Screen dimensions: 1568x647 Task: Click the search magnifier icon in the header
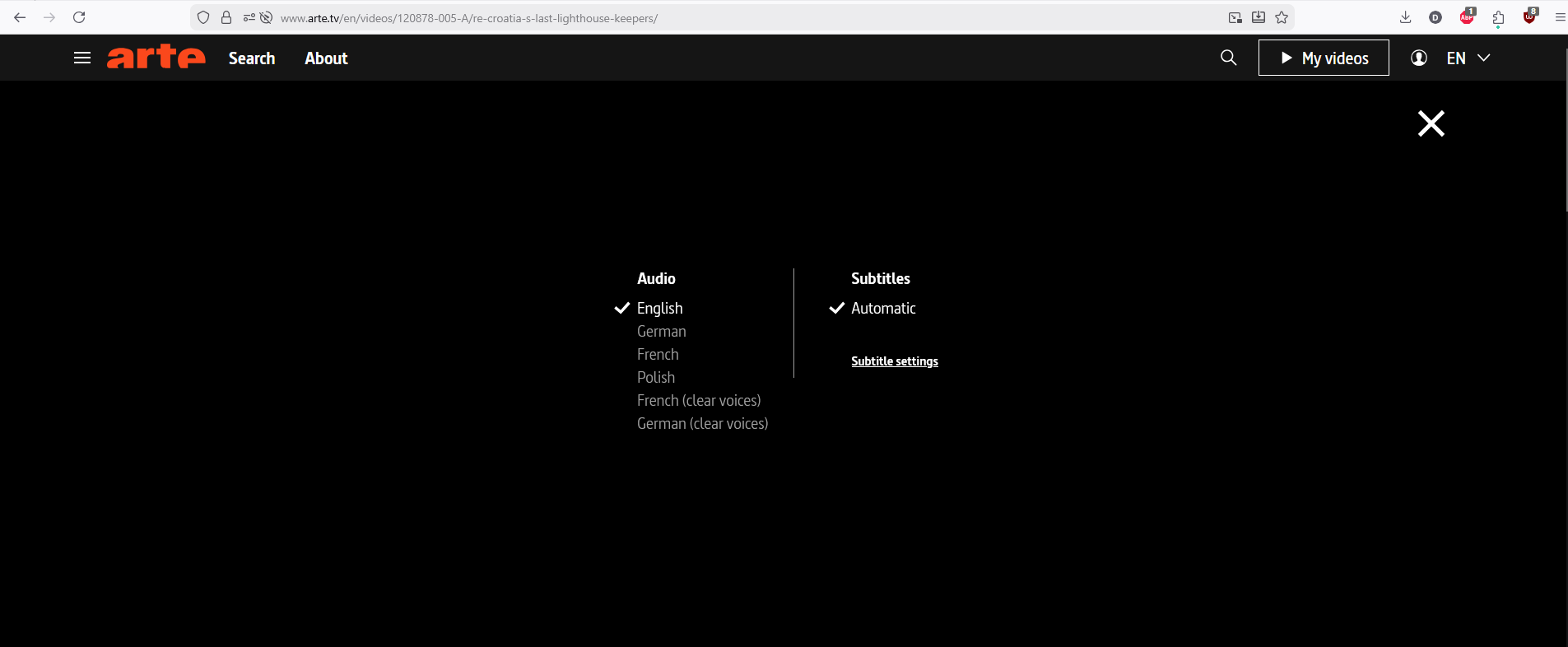tap(1228, 58)
